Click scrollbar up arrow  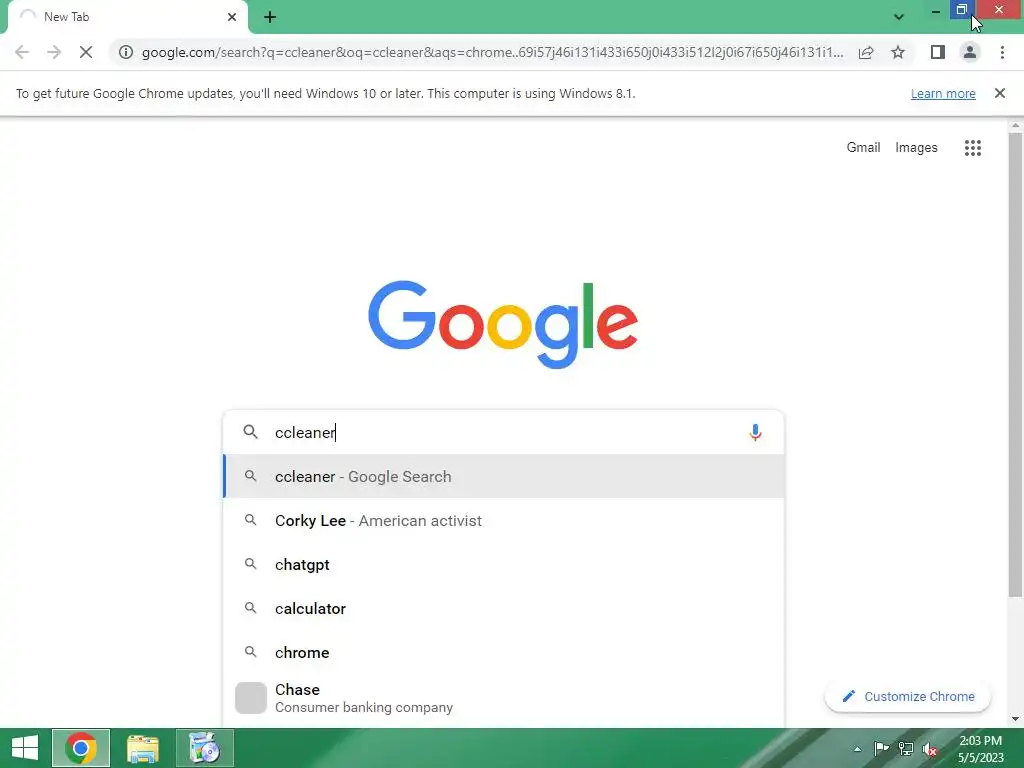tap(1015, 125)
